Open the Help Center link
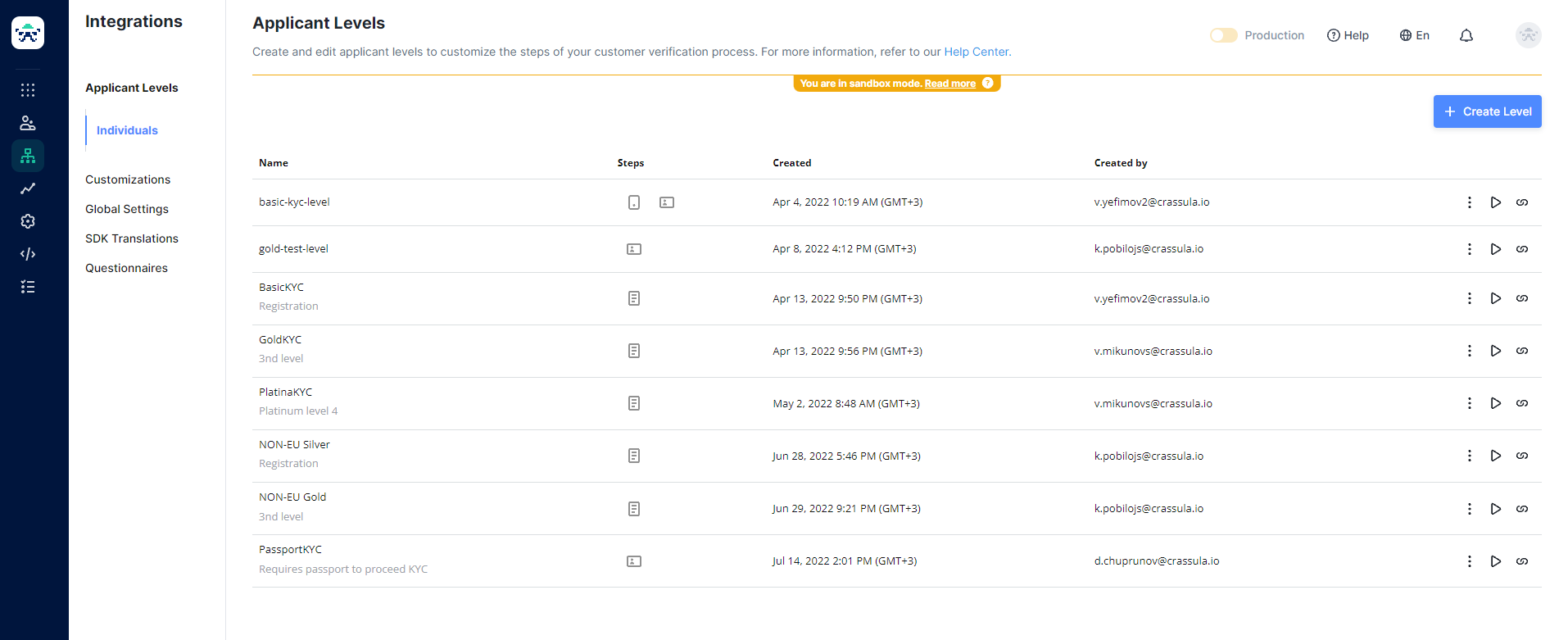The height and width of the screenshot is (640, 1568). 976,52
